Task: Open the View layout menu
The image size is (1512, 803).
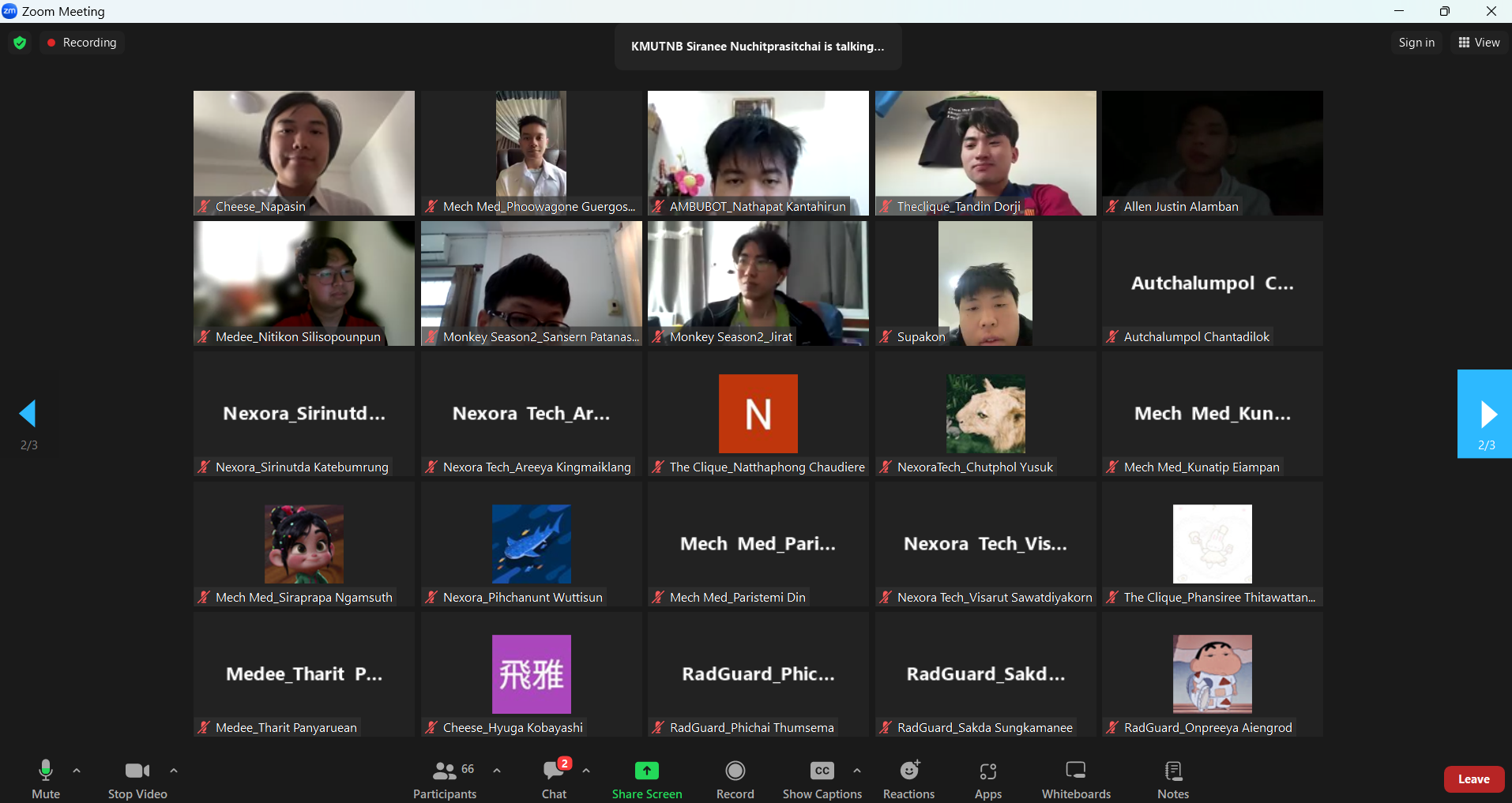Action: tap(1480, 43)
